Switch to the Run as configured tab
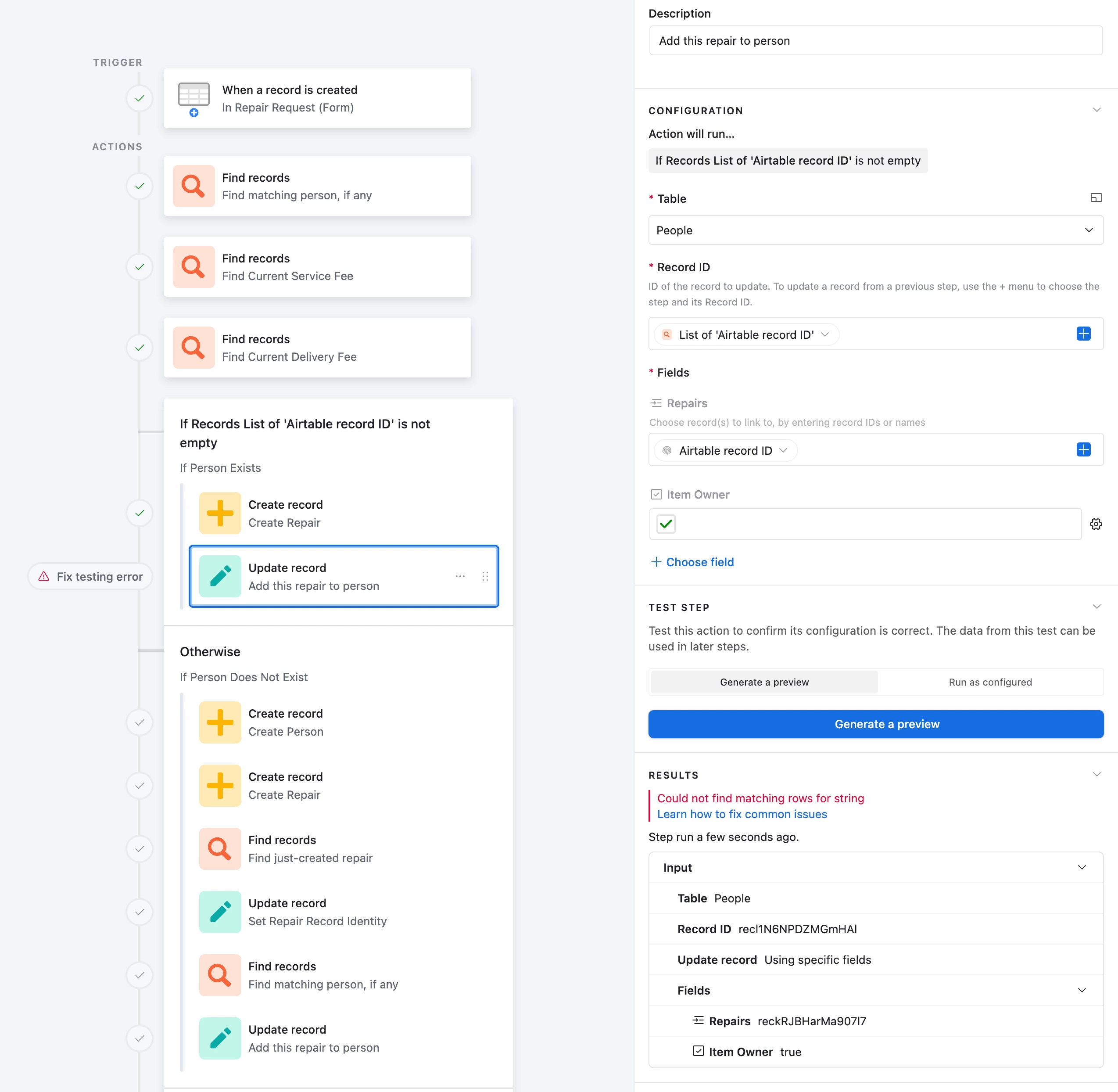The width and height of the screenshot is (1118, 1092). coord(989,682)
